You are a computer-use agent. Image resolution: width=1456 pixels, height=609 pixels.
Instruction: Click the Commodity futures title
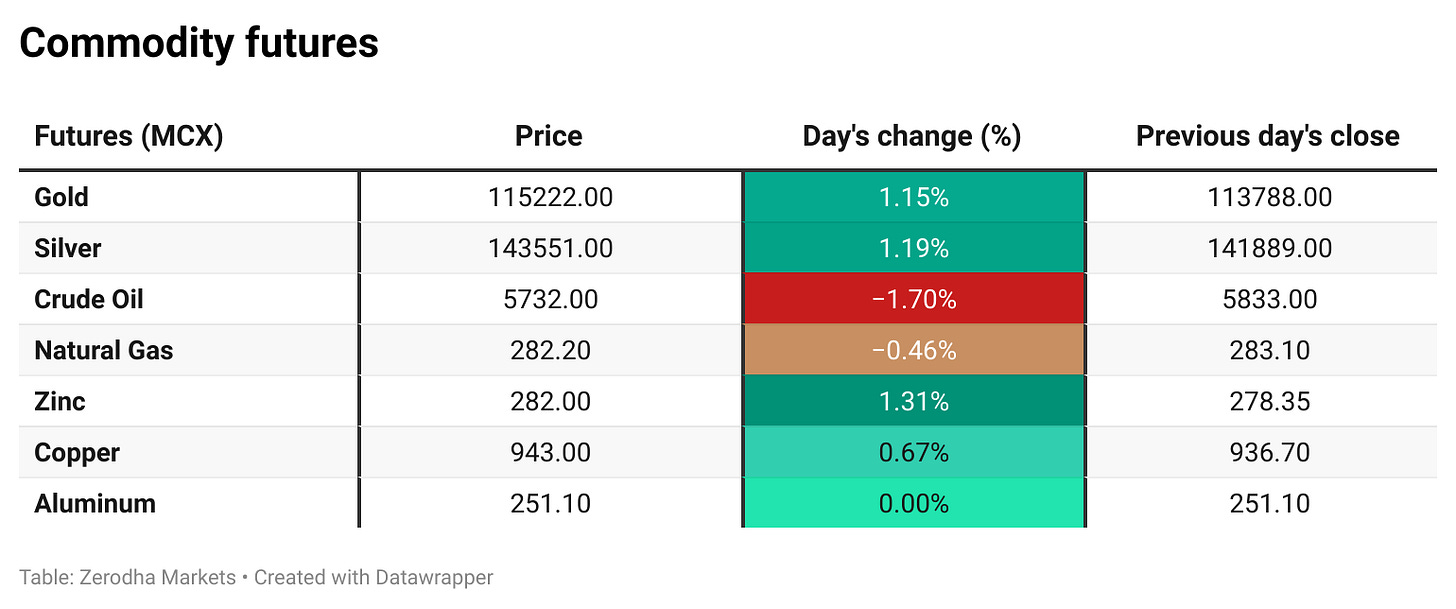(x=199, y=43)
